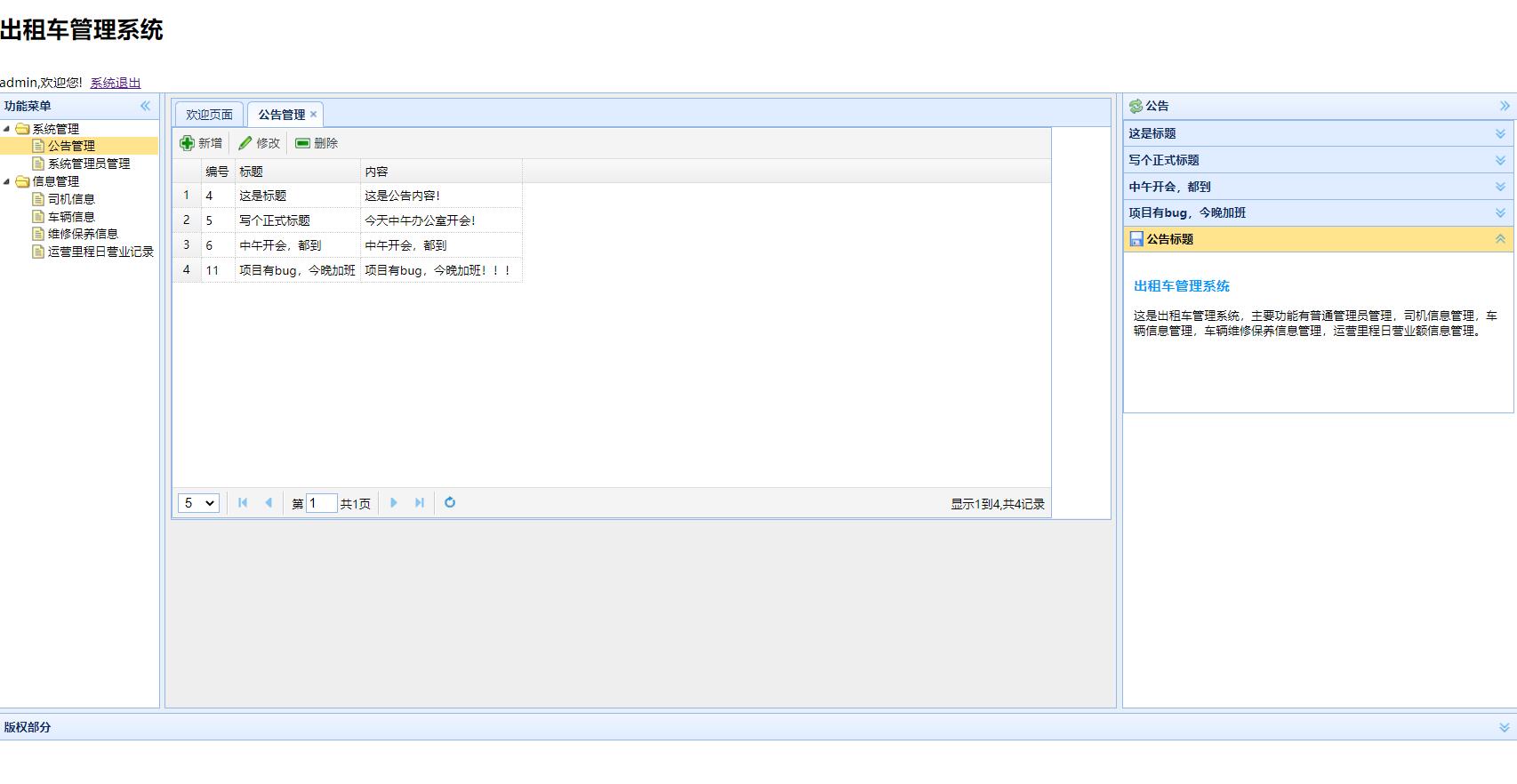Click the Delete (删除) minus icon
Viewport: 1517px width, 784px height.
point(303,143)
